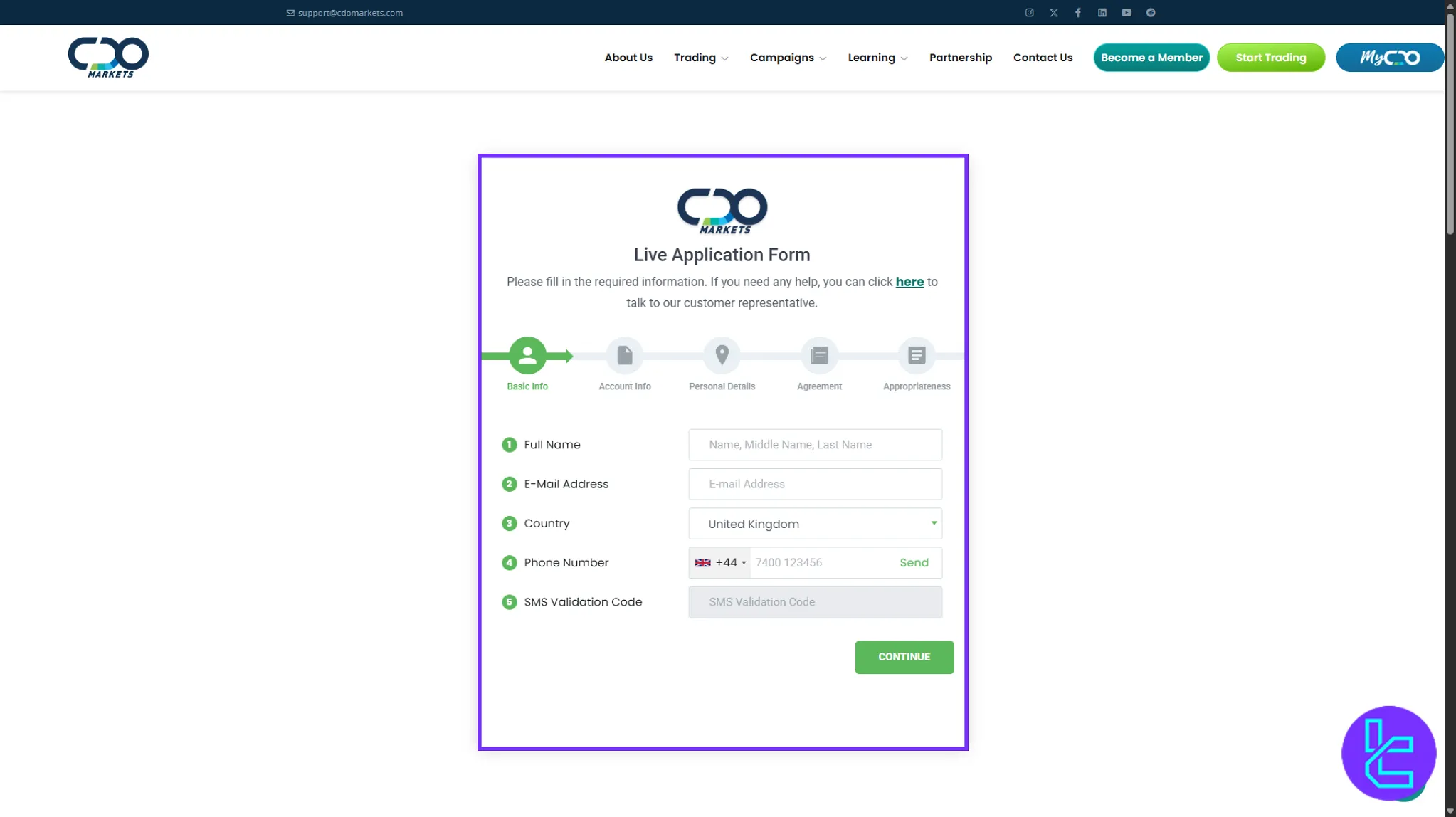Open the +44 phone country code selector

[x=720, y=563]
